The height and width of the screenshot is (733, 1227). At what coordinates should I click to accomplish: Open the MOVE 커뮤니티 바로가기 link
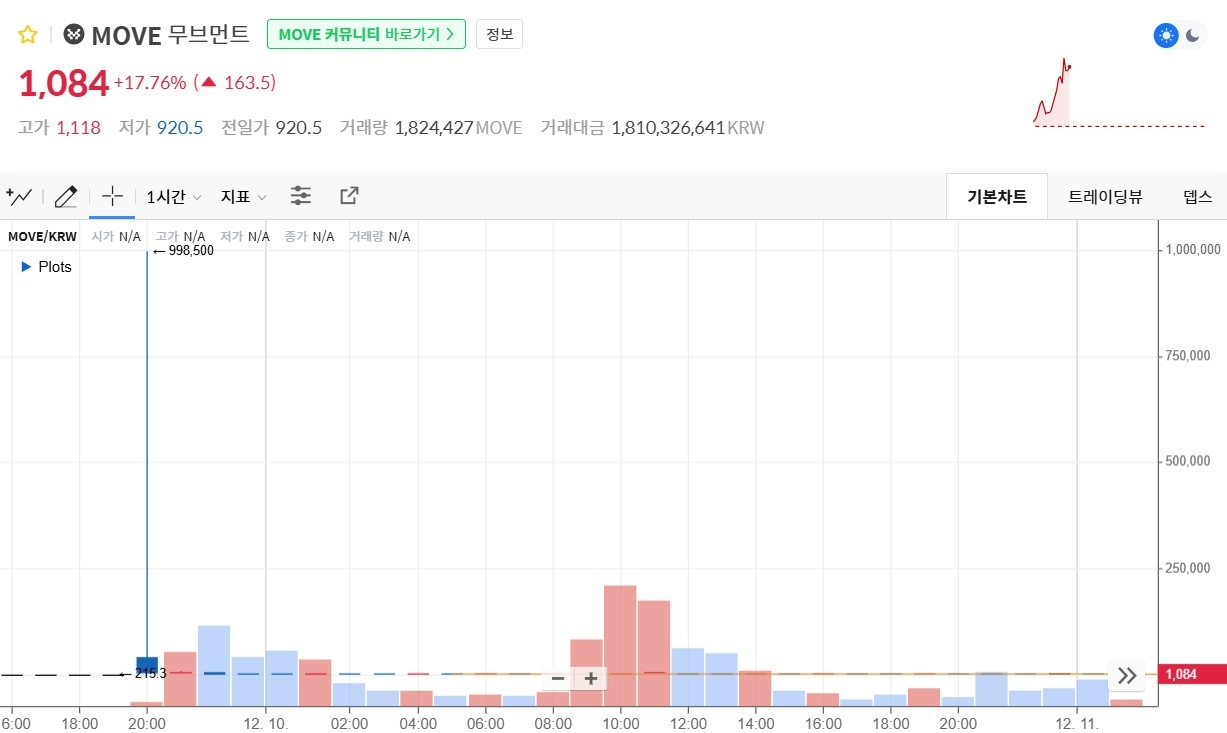click(x=367, y=34)
